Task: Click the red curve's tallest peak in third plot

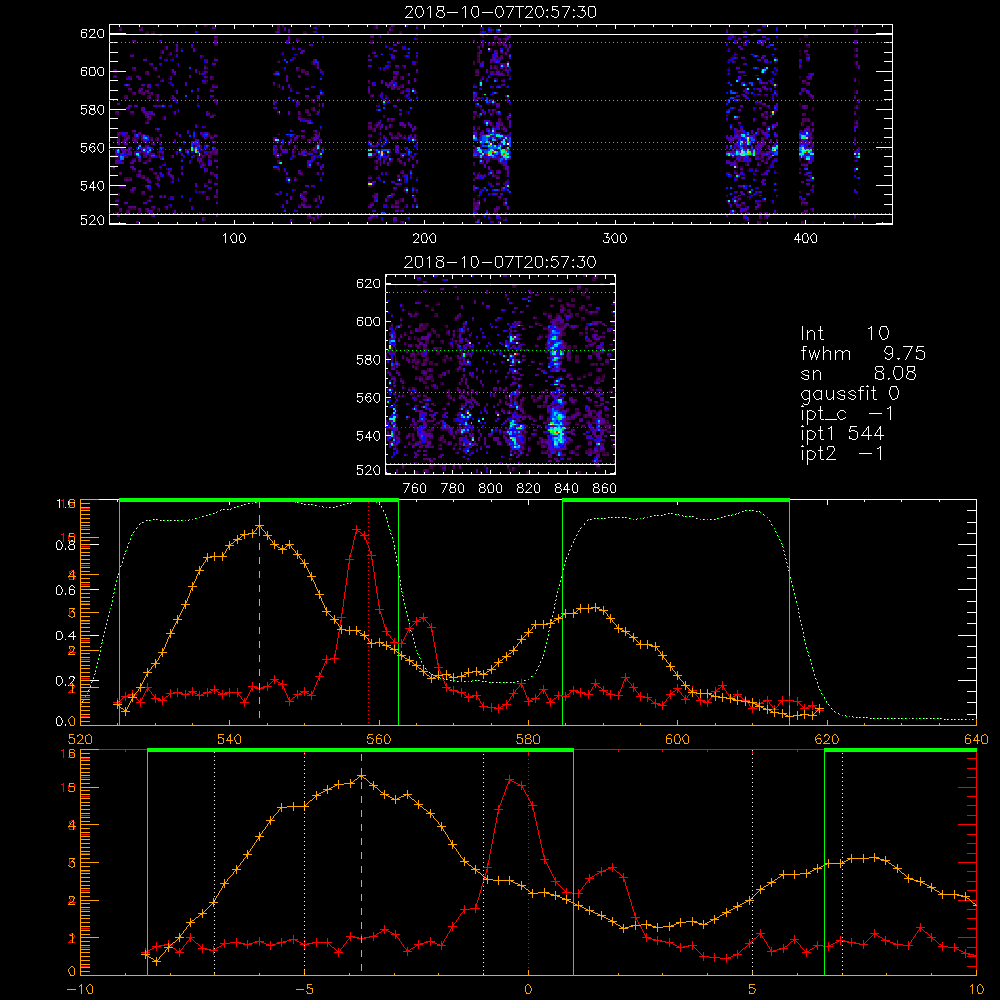Action: (357, 529)
